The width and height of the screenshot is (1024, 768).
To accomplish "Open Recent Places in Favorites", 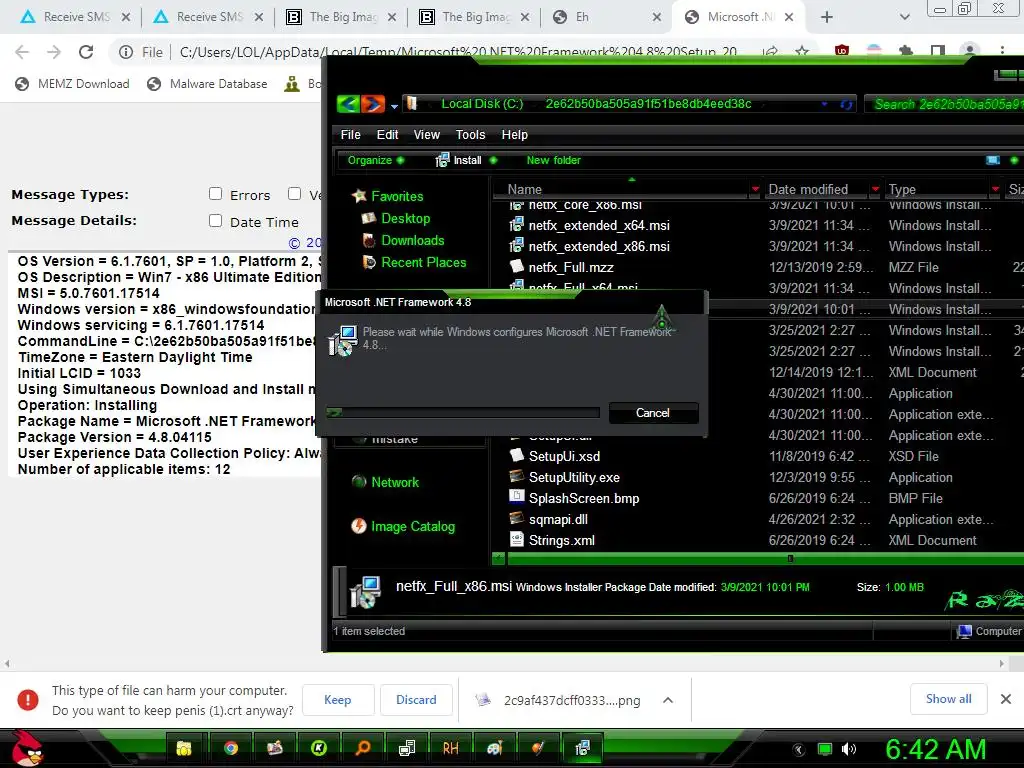I will point(424,263).
